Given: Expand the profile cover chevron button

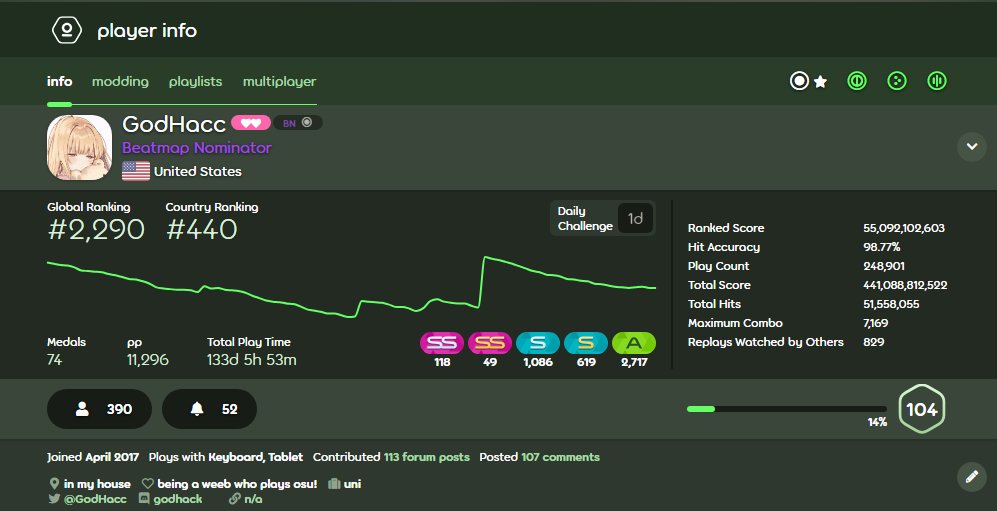Looking at the screenshot, I should click(x=972, y=147).
